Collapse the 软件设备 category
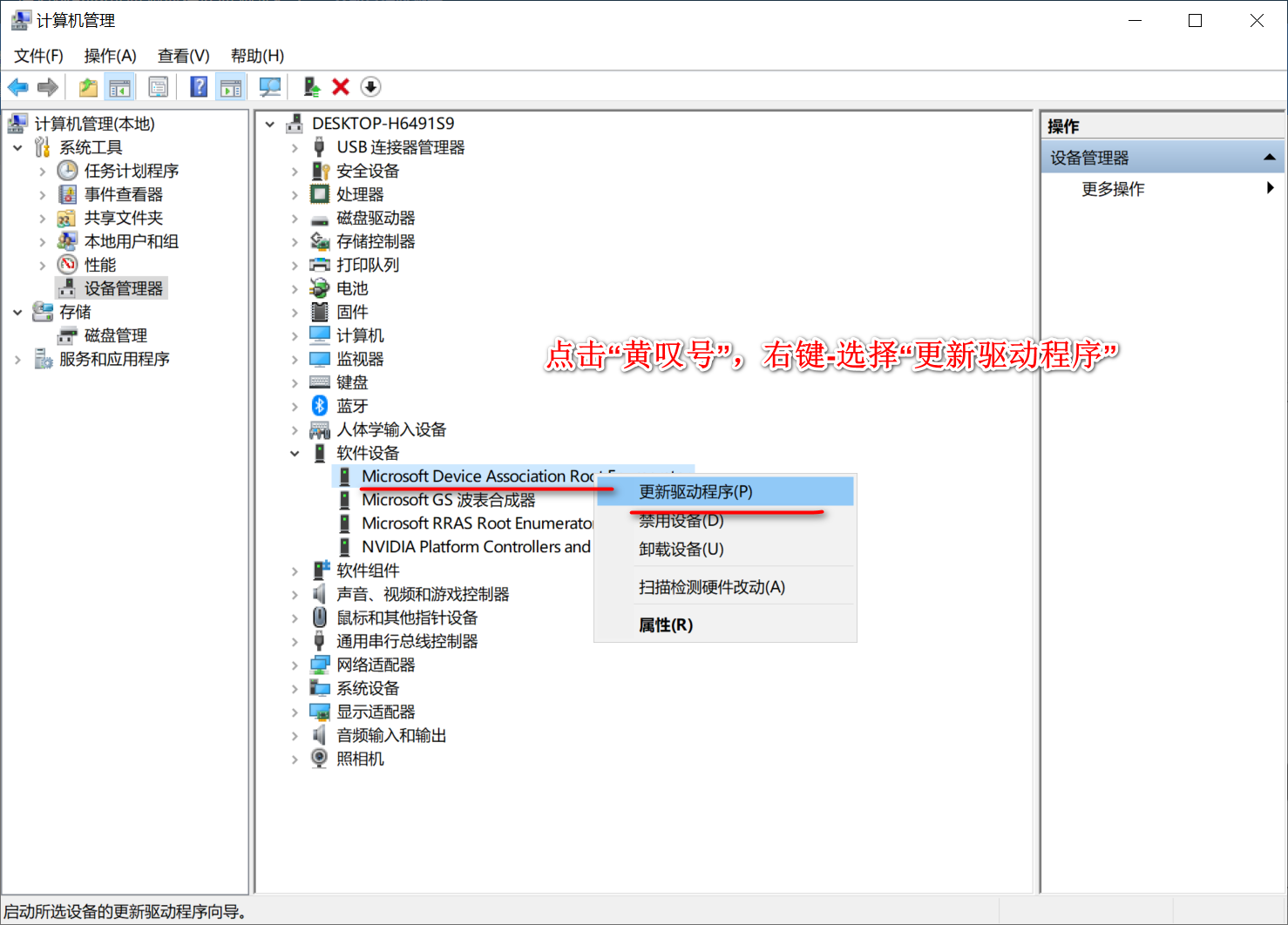Screen dimensions: 1288x925 295,453
